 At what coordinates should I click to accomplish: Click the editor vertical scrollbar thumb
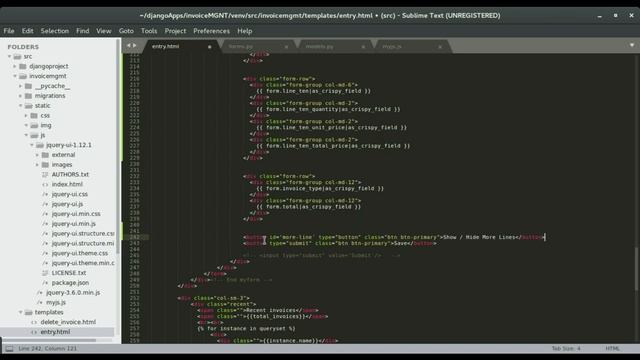coord(636,269)
